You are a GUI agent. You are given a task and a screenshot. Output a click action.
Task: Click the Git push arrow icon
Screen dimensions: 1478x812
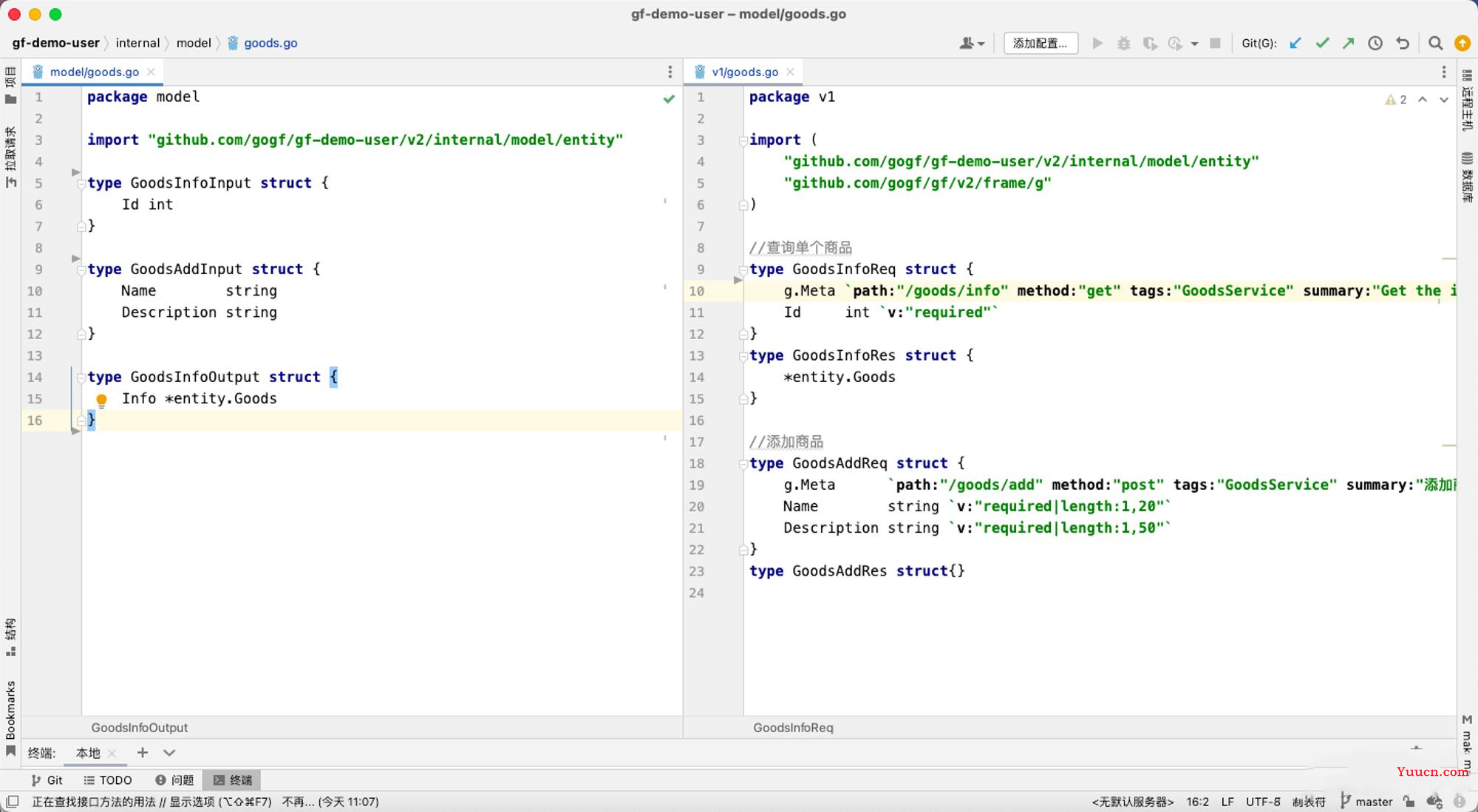(x=1349, y=44)
